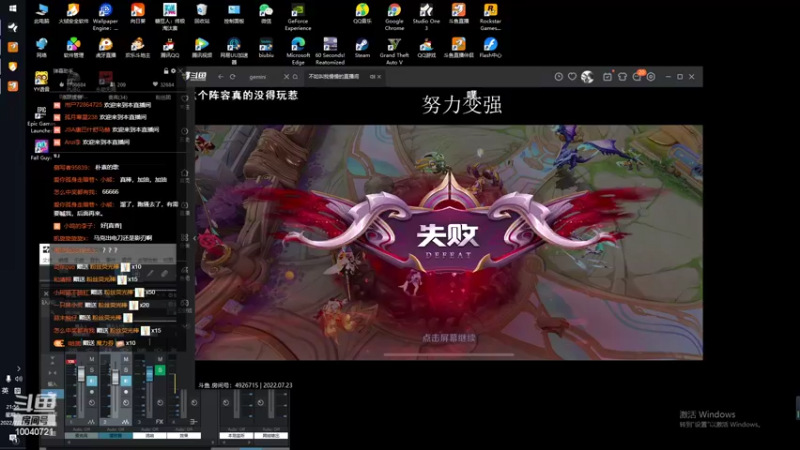Open Auto: Off dropdown on channel 1
Image resolution: width=800 pixels, height=450 pixels.
[x=82, y=429]
